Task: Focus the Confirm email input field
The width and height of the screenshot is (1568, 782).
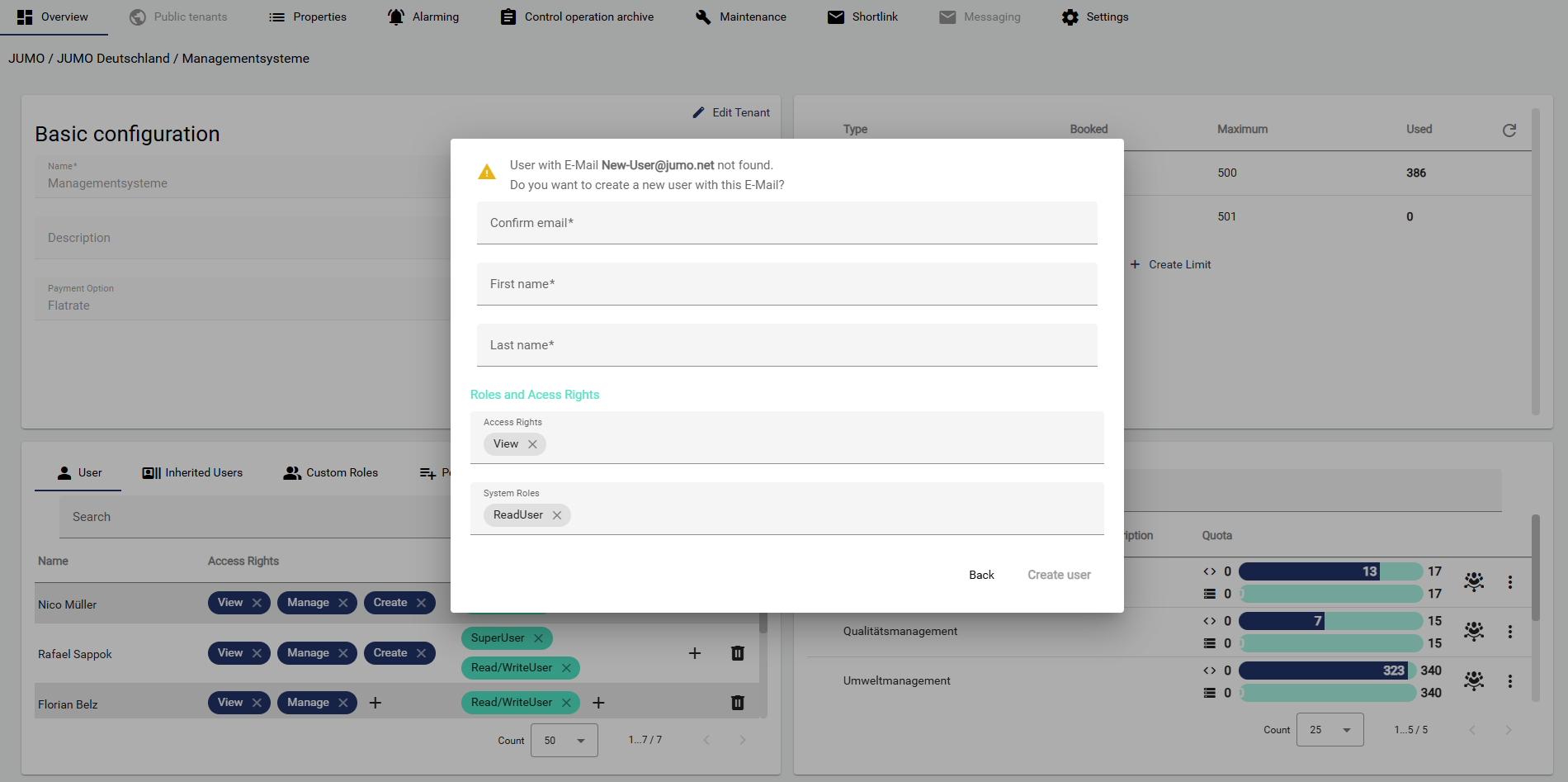Action: point(786,224)
